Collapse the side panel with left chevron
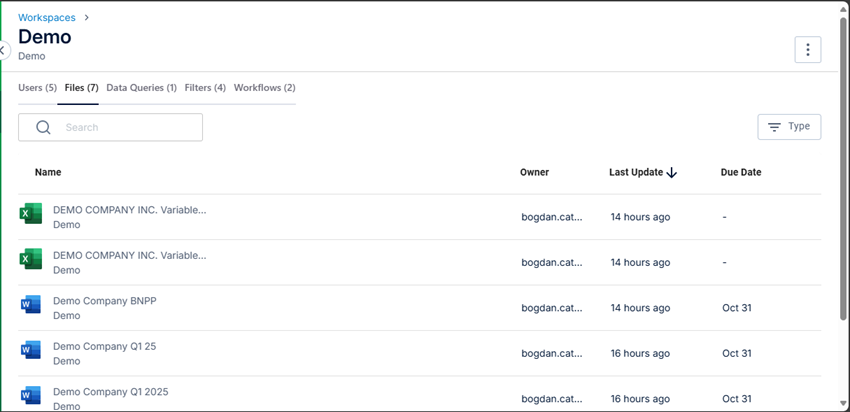The image size is (850, 412). tap(3, 50)
